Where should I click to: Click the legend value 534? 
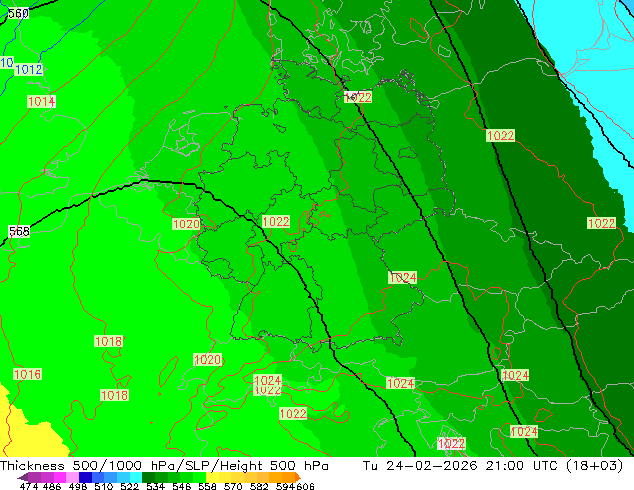click(155, 486)
